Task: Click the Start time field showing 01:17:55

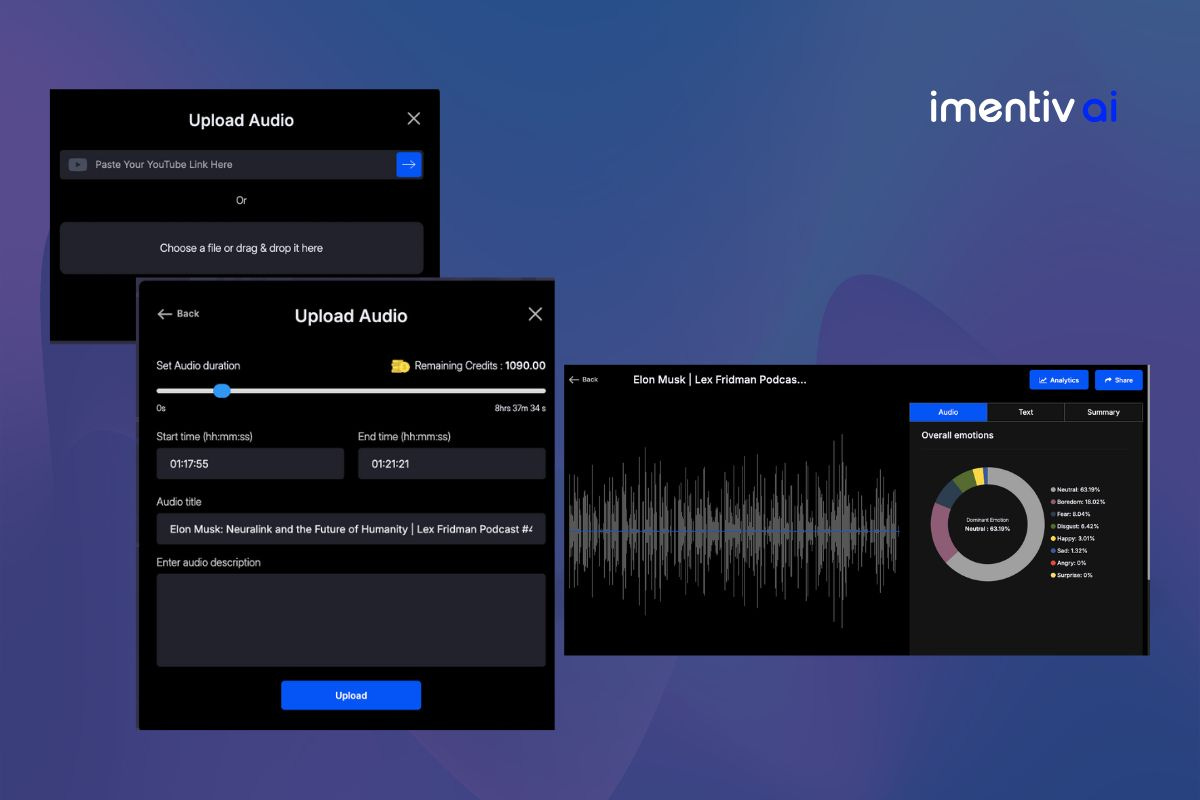Action: tap(250, 464)
